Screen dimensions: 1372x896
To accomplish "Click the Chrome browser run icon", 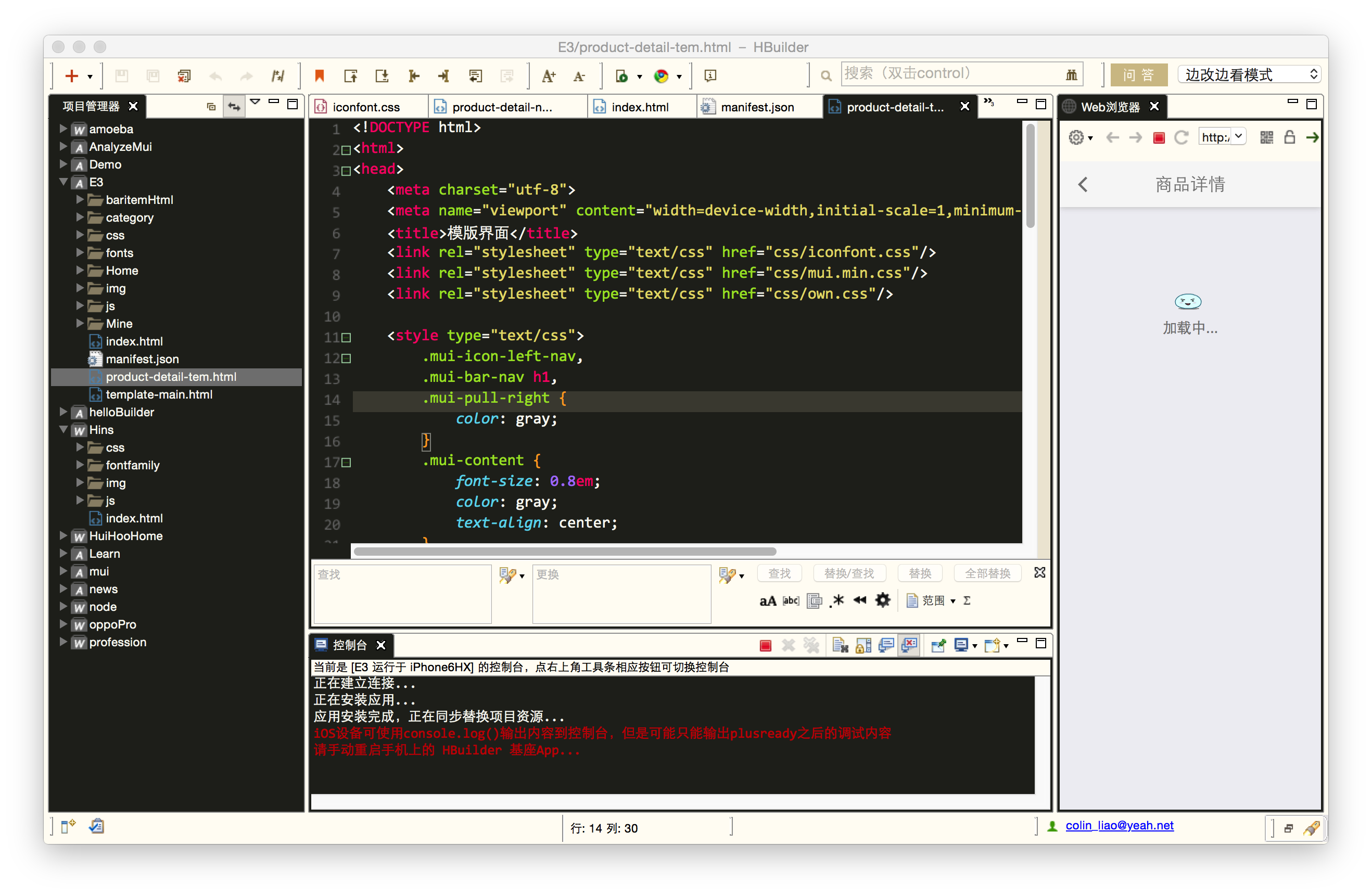I will pyautogui.click(x=661, y=75).
